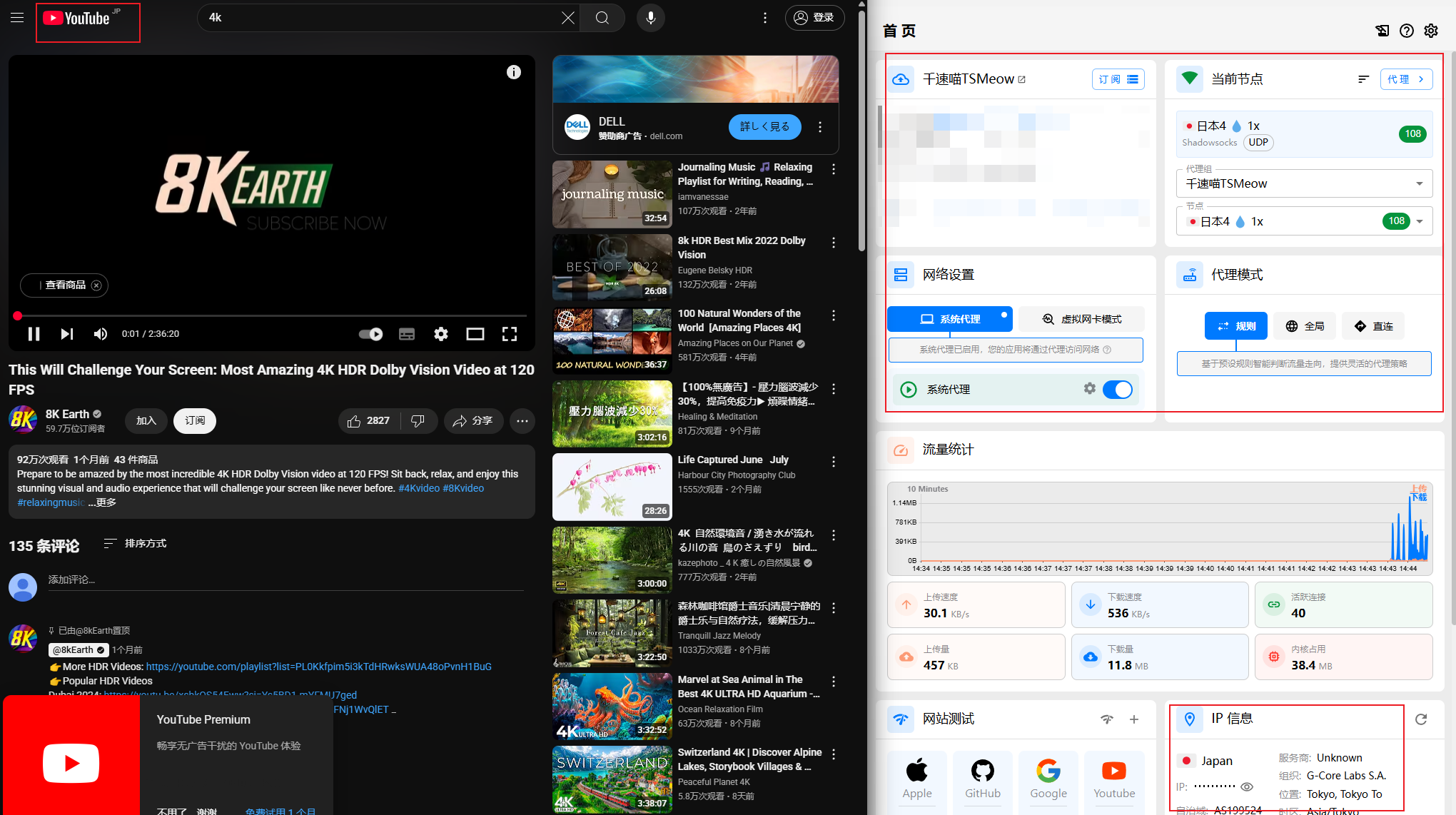The height and width of the screenshot is (815, 1456).
Task: Start voice search with microphone icon
Action: click(x=650, y=18)
